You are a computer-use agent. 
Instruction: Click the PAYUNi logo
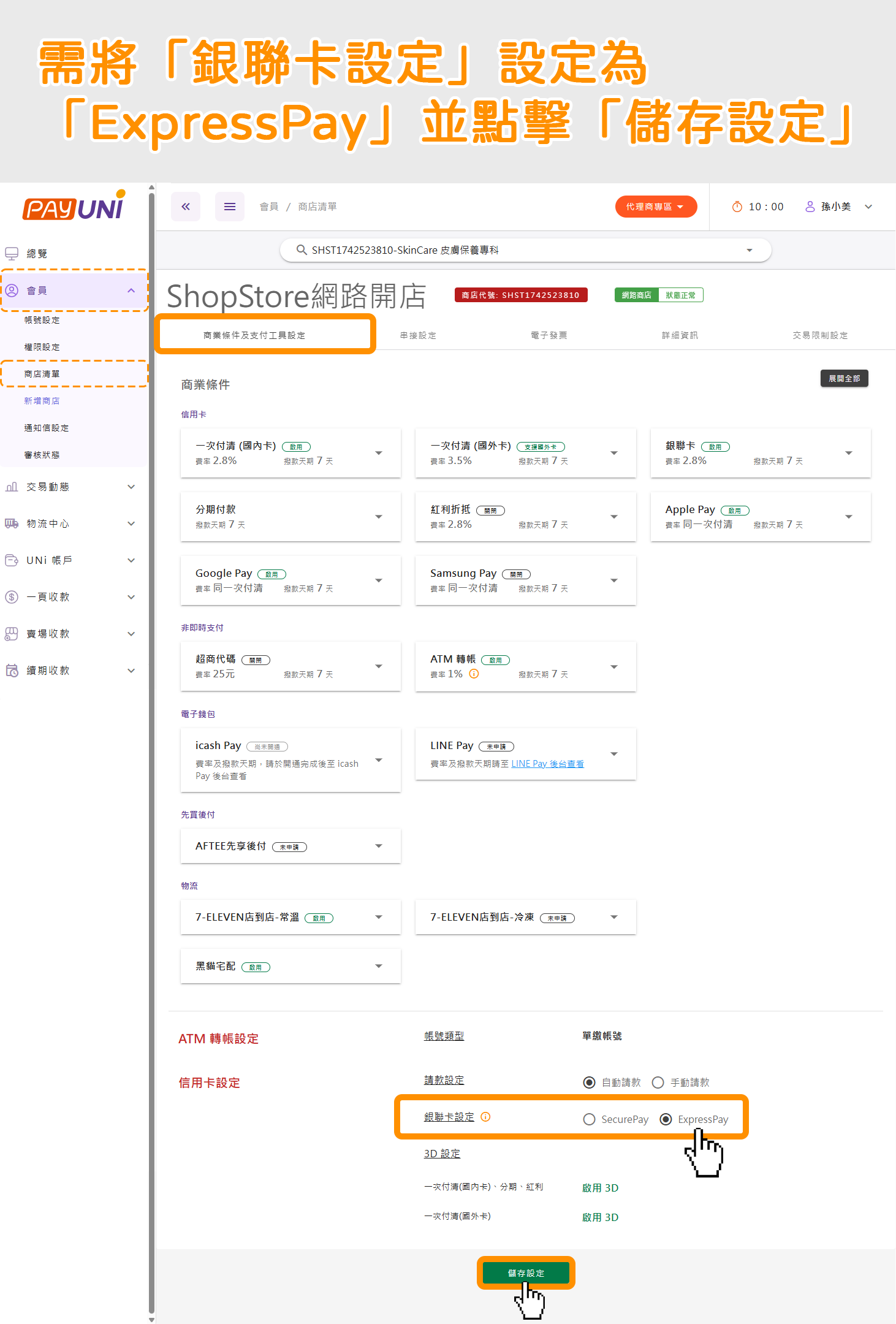pos(74,207)
